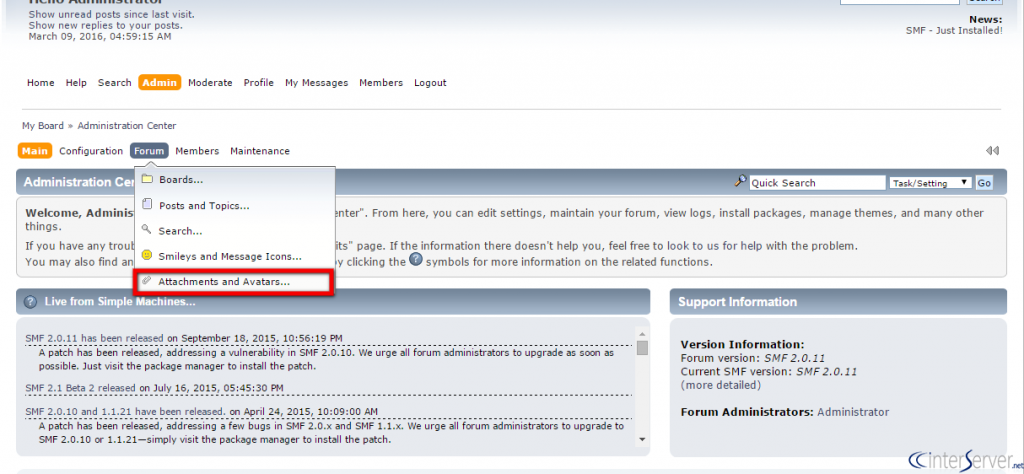
Task: Click Logout
Action: 430,83
